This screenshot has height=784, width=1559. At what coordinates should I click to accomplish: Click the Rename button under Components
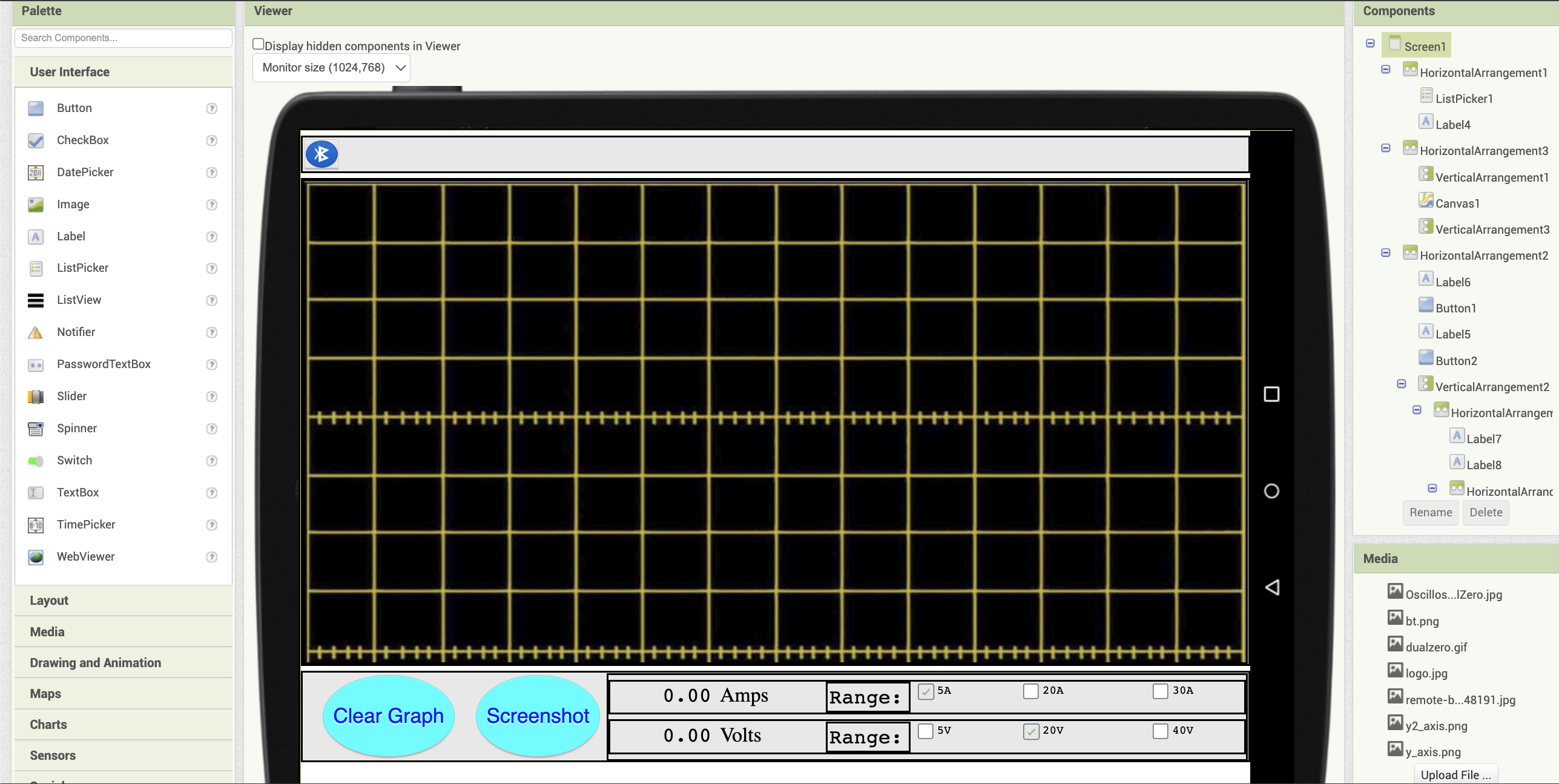point(1430,512)
